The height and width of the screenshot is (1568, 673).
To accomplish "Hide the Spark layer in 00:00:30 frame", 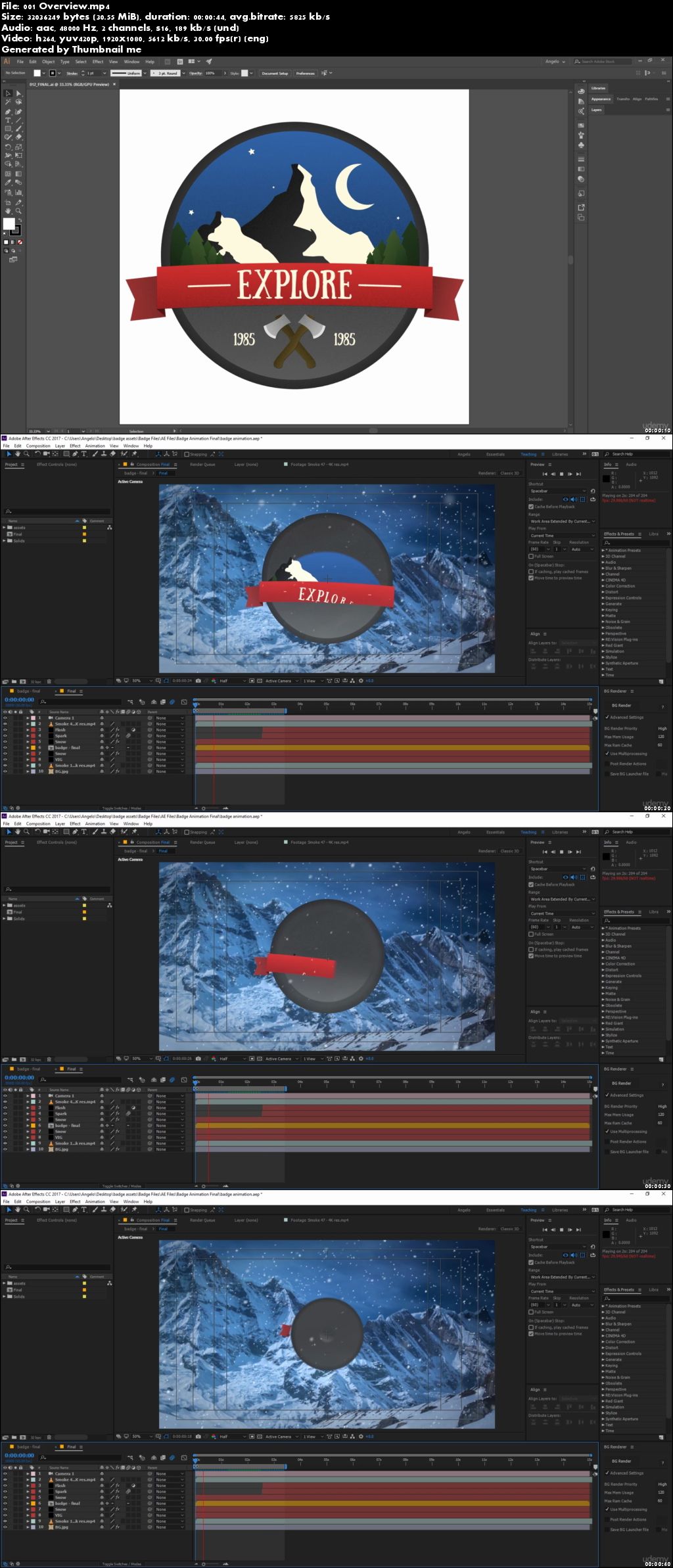I will (5, 1114).
